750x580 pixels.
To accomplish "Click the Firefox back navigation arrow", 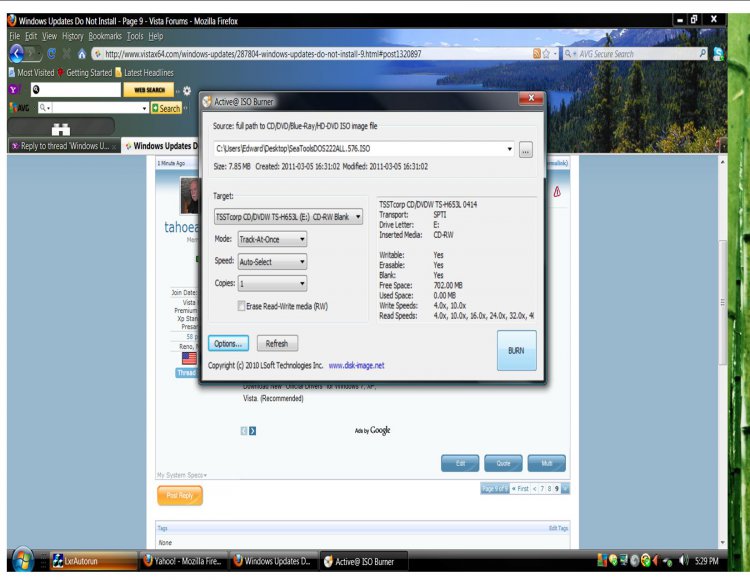I will tap(17, 53).
